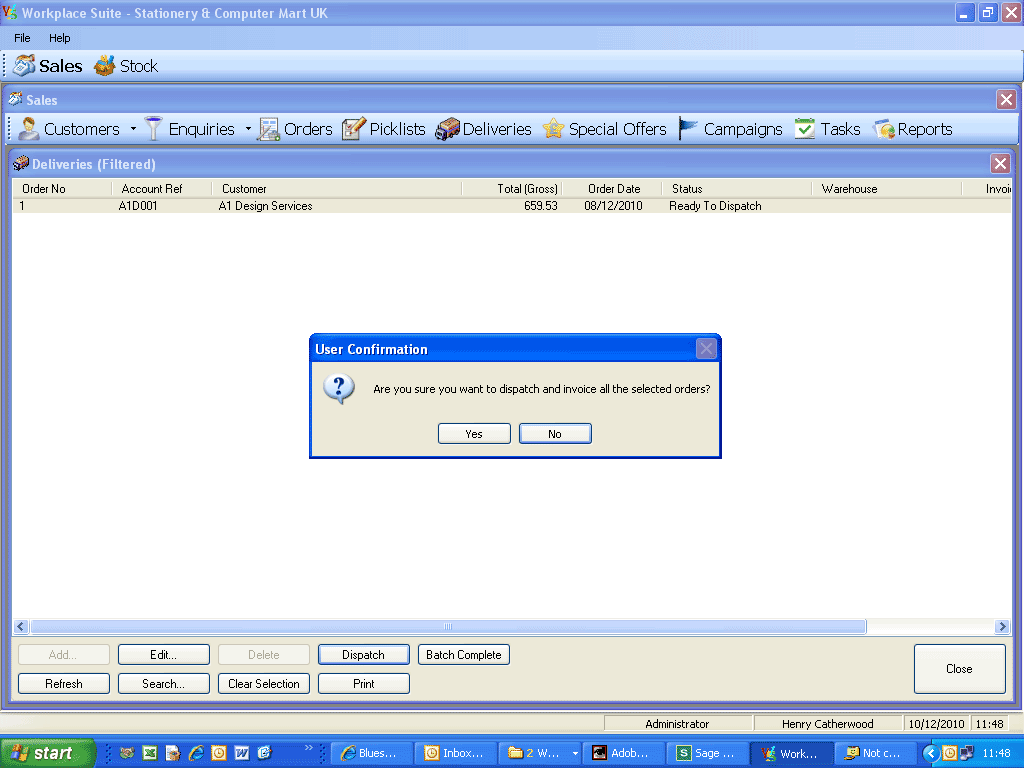Click the Campaigns flag icon
This screenshot has width=1024, height=768.
tap(688, 129)
